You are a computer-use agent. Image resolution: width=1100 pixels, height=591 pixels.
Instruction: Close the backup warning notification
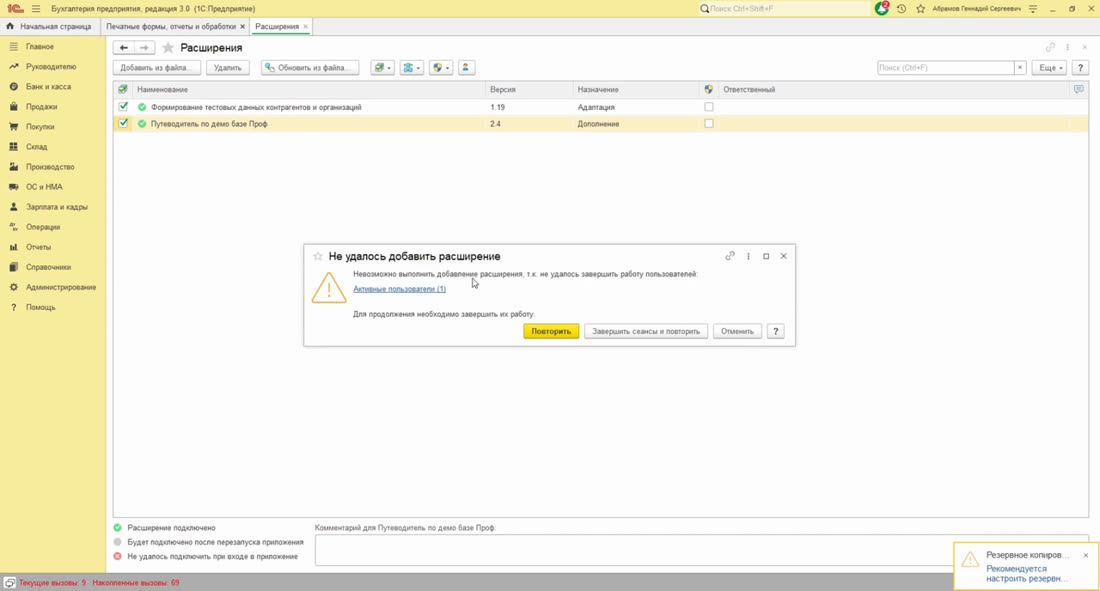pos(1085,555)
